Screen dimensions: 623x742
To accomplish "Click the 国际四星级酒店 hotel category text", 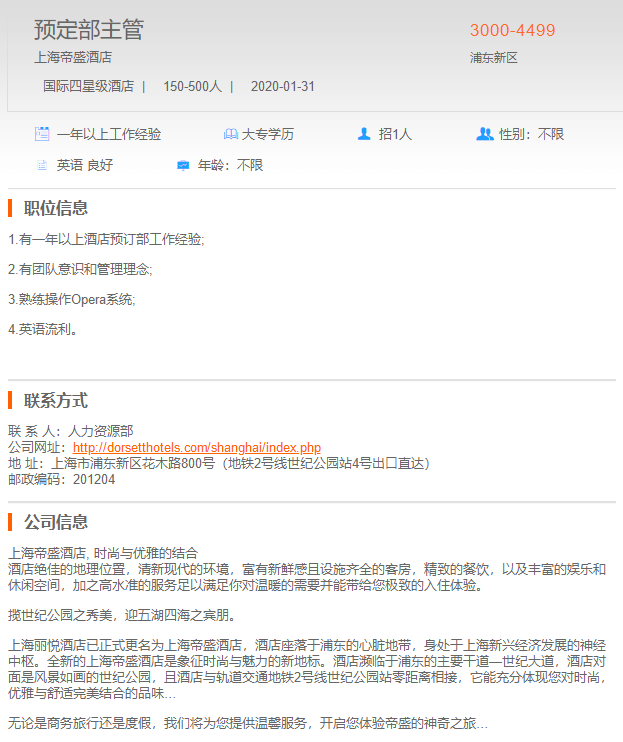I will point(88,86).
